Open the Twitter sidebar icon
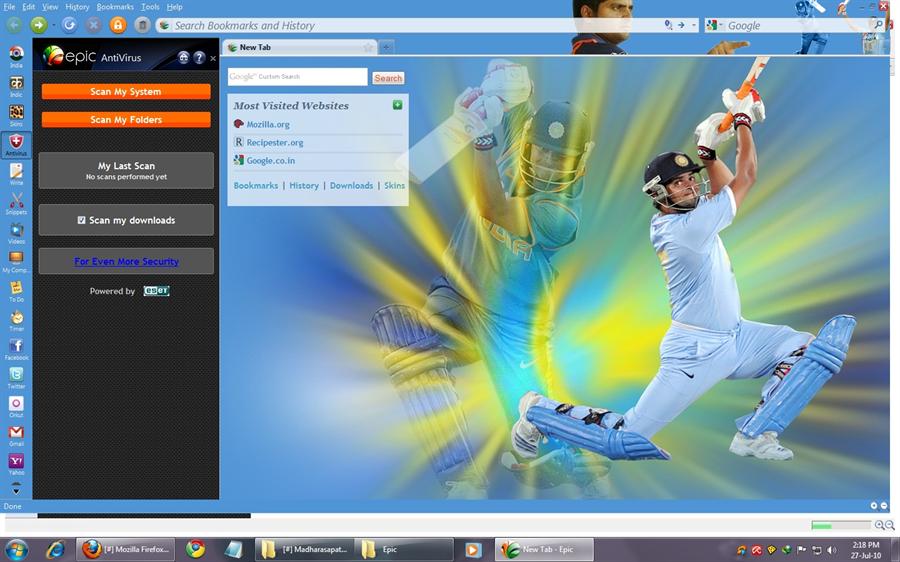 [x=16, y=377]
